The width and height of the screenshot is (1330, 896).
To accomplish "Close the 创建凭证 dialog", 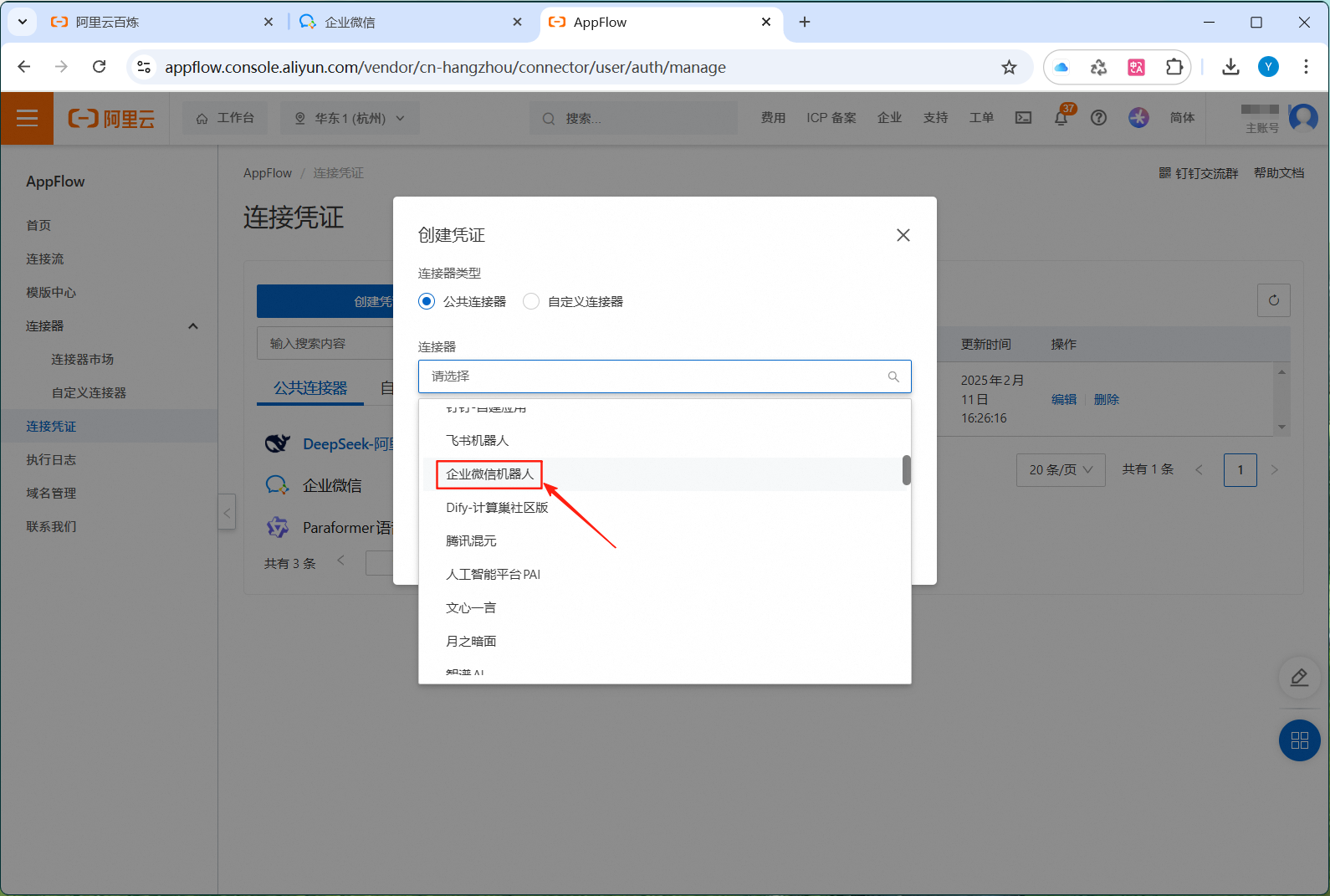I will tap(903, 235).
